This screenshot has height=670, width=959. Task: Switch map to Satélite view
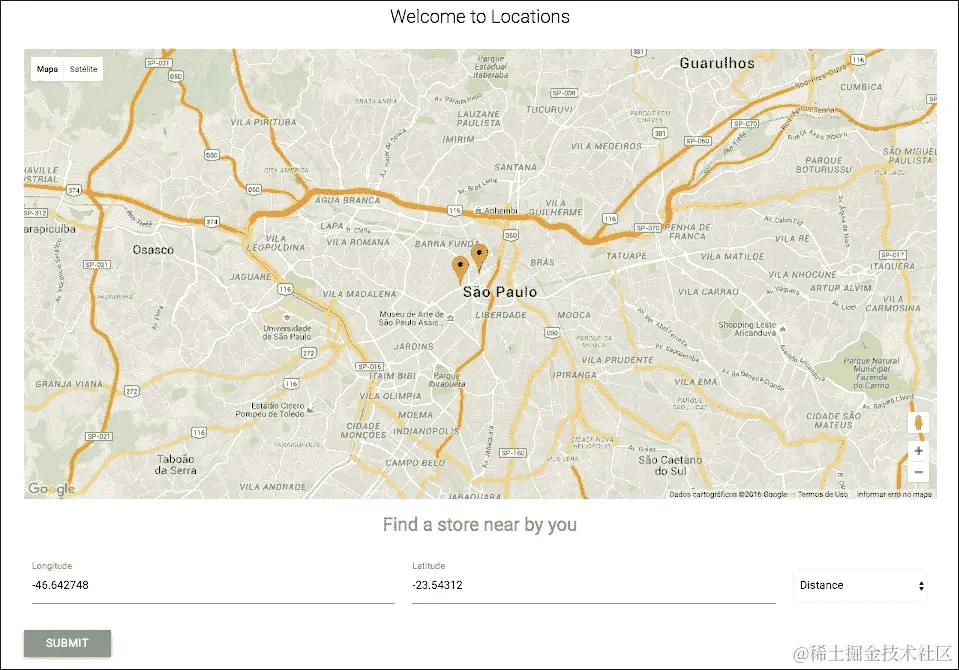coord(83,69)
